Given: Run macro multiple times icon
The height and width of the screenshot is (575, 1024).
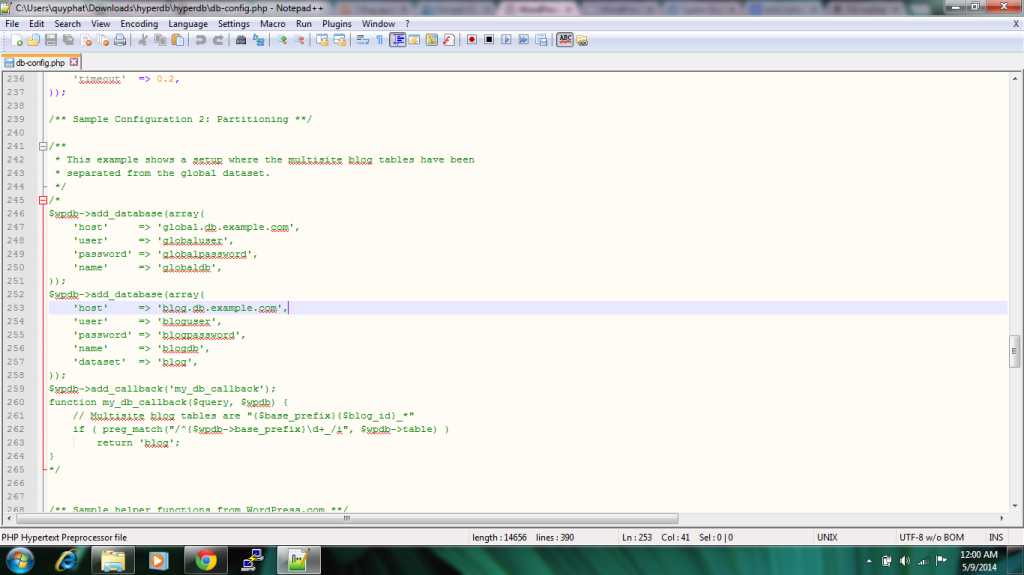Looking at the screenshot, I should pyautogui.click(x=524, y=41).
